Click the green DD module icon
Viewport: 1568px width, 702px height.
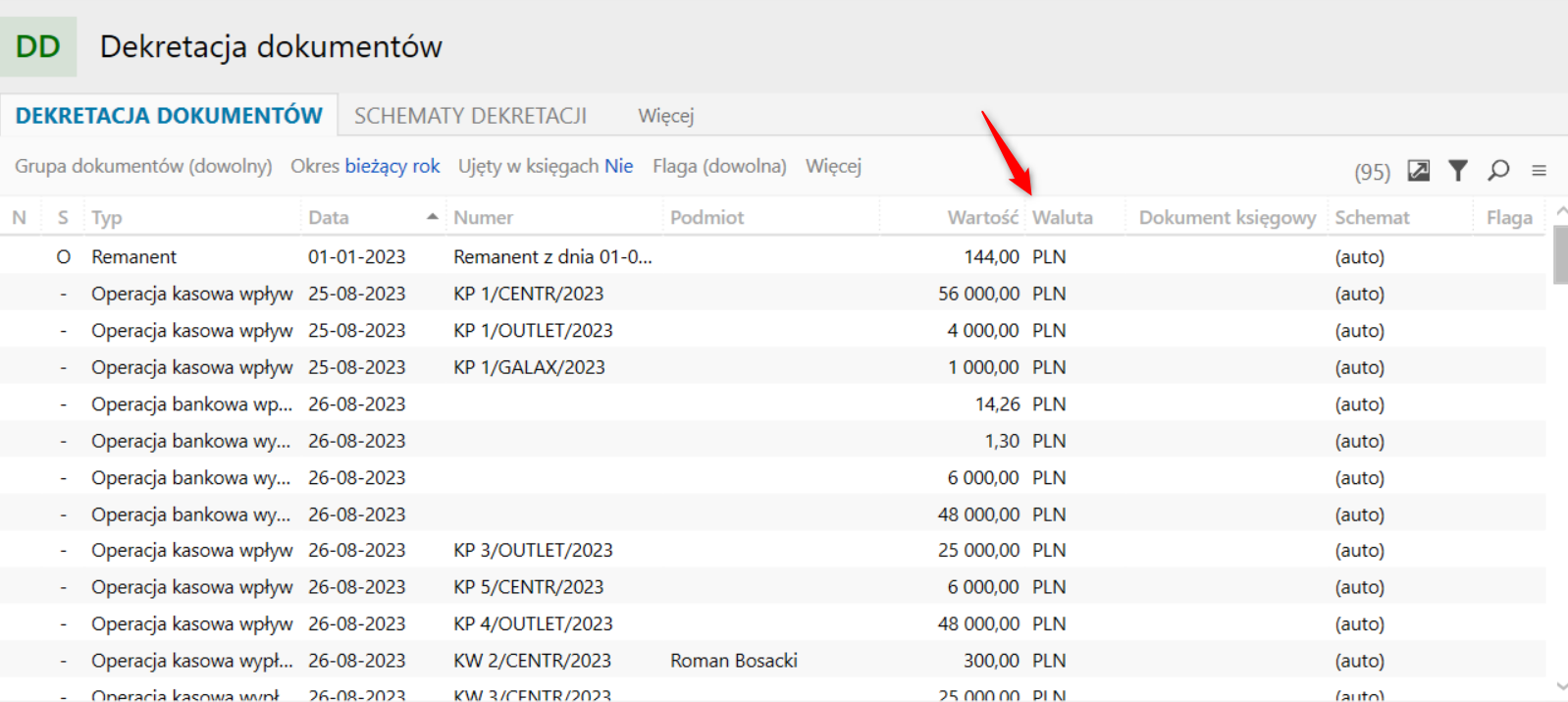coord(38,46)
